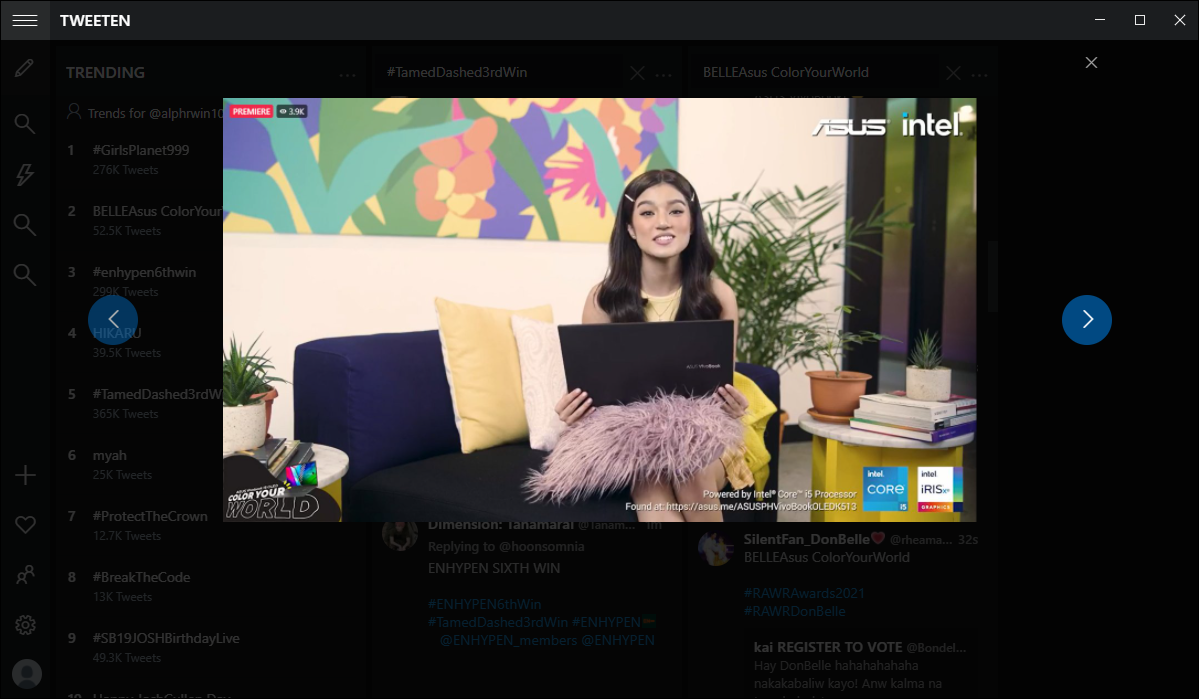Open the accounts people icon in the sidebar

(x=25, y=575)
